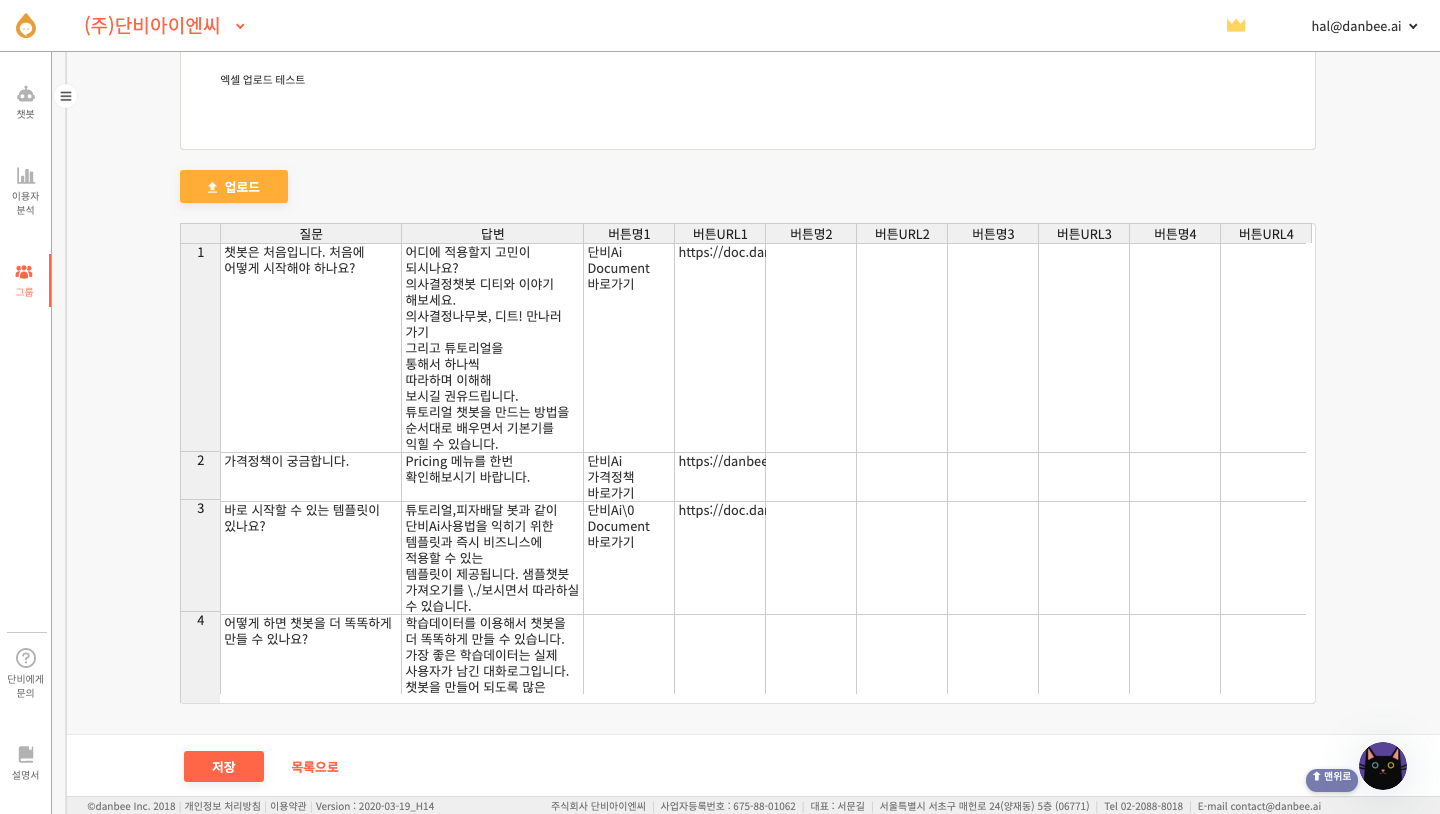Click row 3 button name cell '단비Ai\0 Document'
The height and width of the screenshot is (814, 1440).
(629, 557)
